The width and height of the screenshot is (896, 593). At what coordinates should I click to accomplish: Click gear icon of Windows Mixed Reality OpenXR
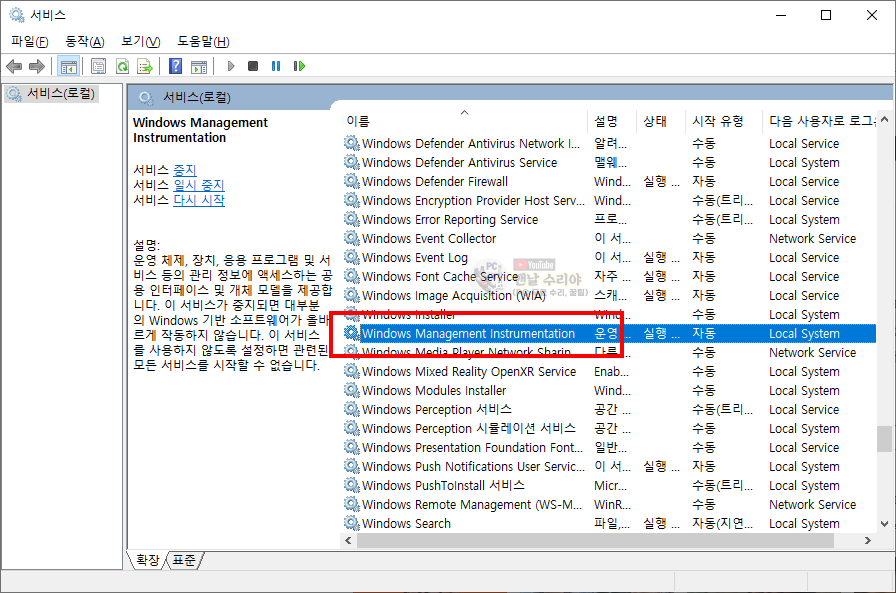pos(351,371)
